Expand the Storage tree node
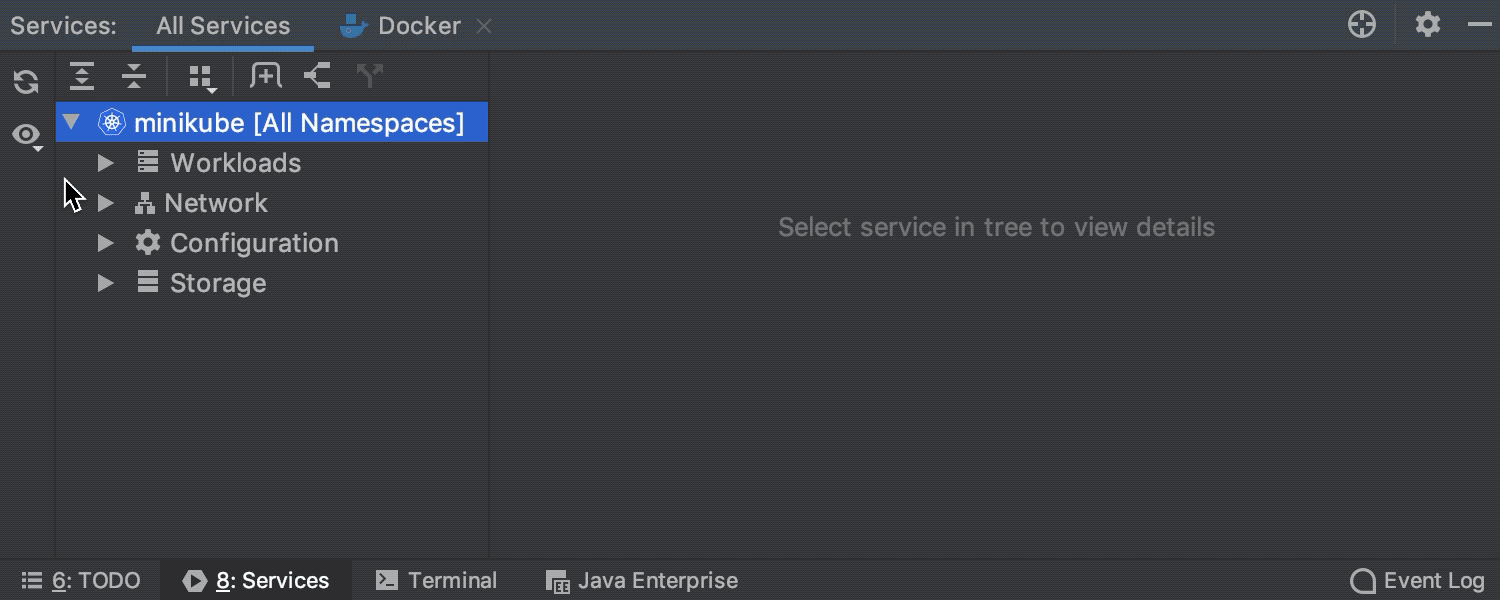Screen dimensions: 1500x600 105,283
